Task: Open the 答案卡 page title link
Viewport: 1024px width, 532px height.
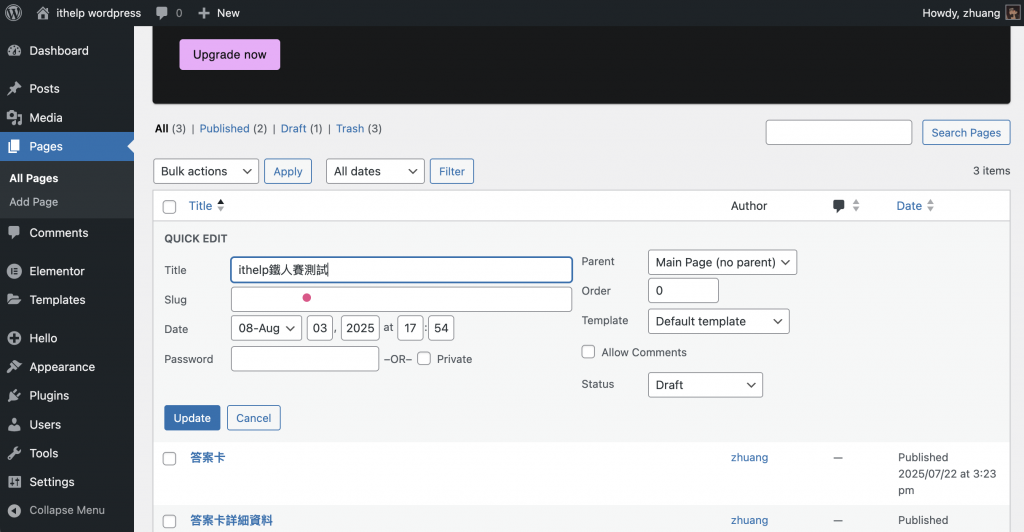Action: coord(208,458)
